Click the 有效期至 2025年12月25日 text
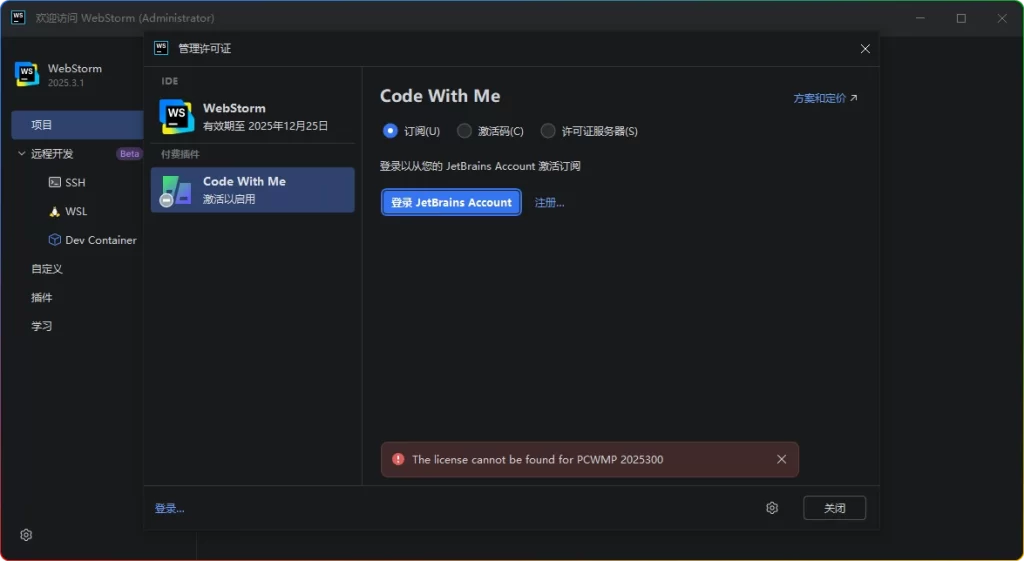Screen dimensions: 1024x561 (265, 126)
